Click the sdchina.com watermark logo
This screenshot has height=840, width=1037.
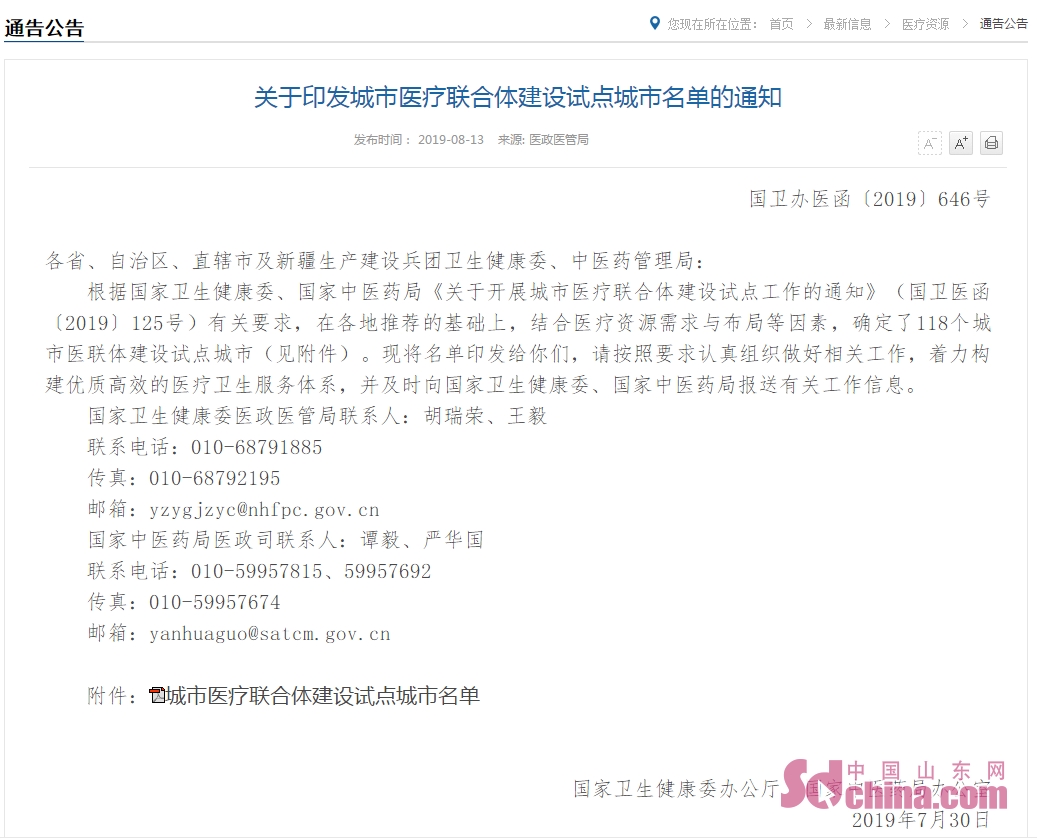tap(894, 786)
